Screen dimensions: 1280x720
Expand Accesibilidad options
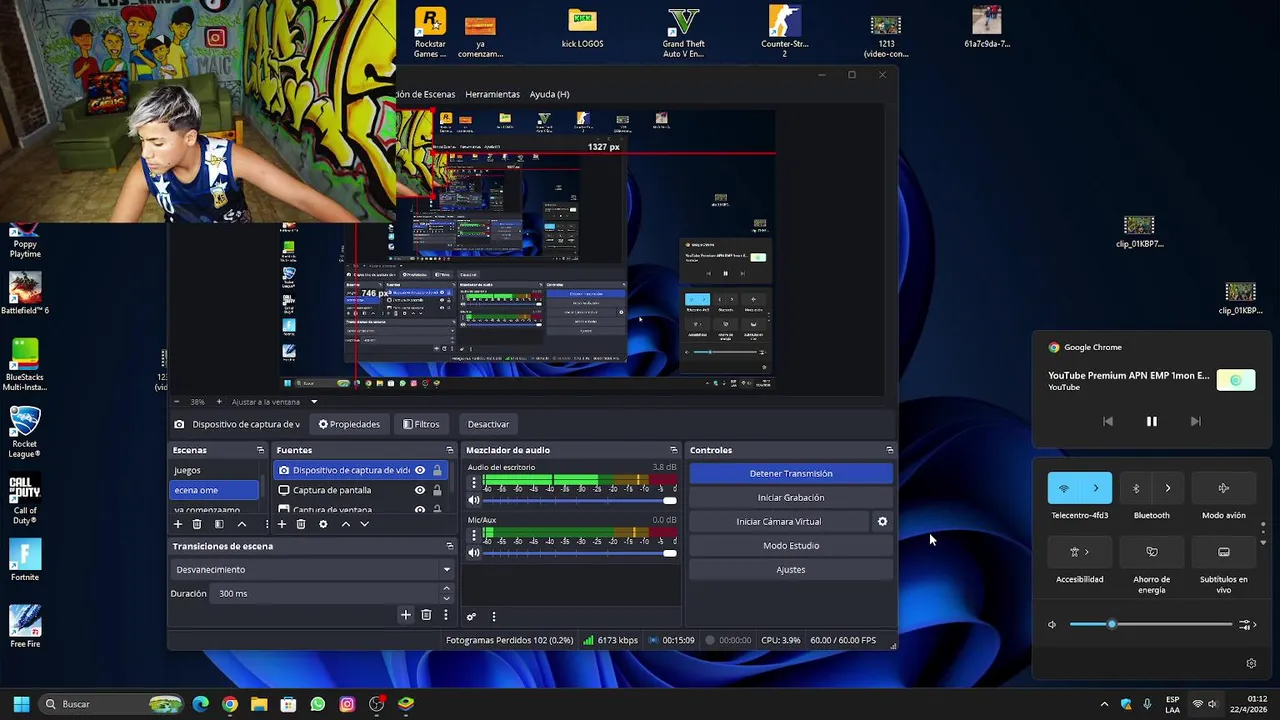click(1080, 551)
